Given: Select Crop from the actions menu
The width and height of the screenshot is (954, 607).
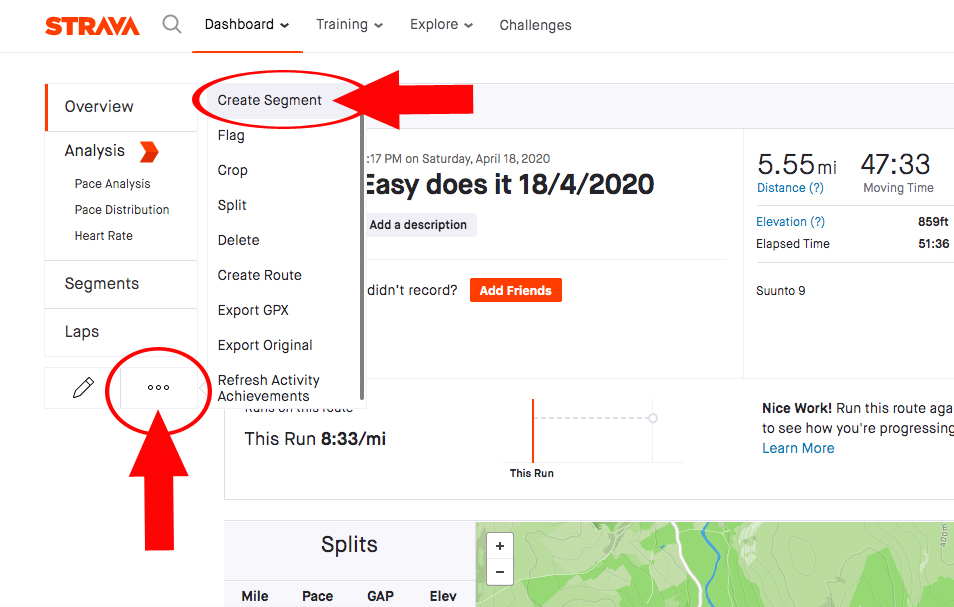Looking at the screenshot, I should pyautogui.click(x=233, y=170).
